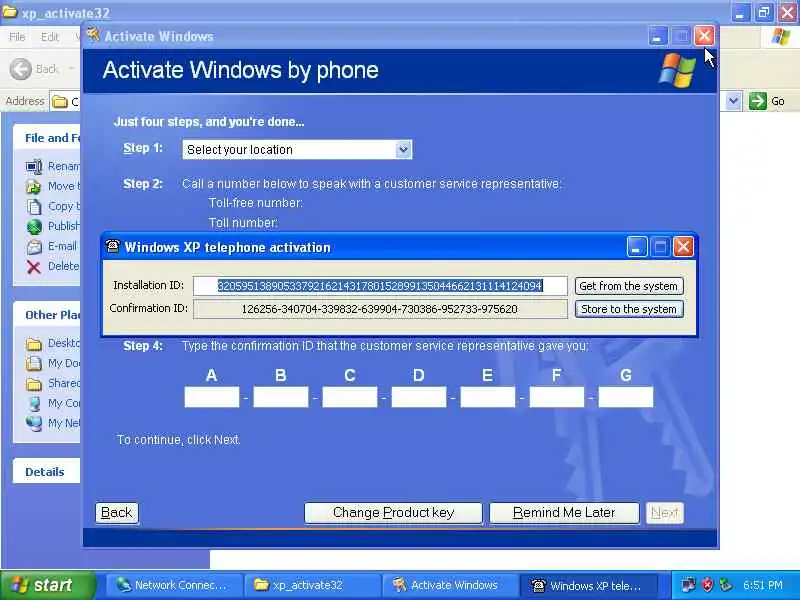The width and height of the screenshot is (800, 600).
Task: Click the 6:51 PM clock
Action: (x=763, y=585)
